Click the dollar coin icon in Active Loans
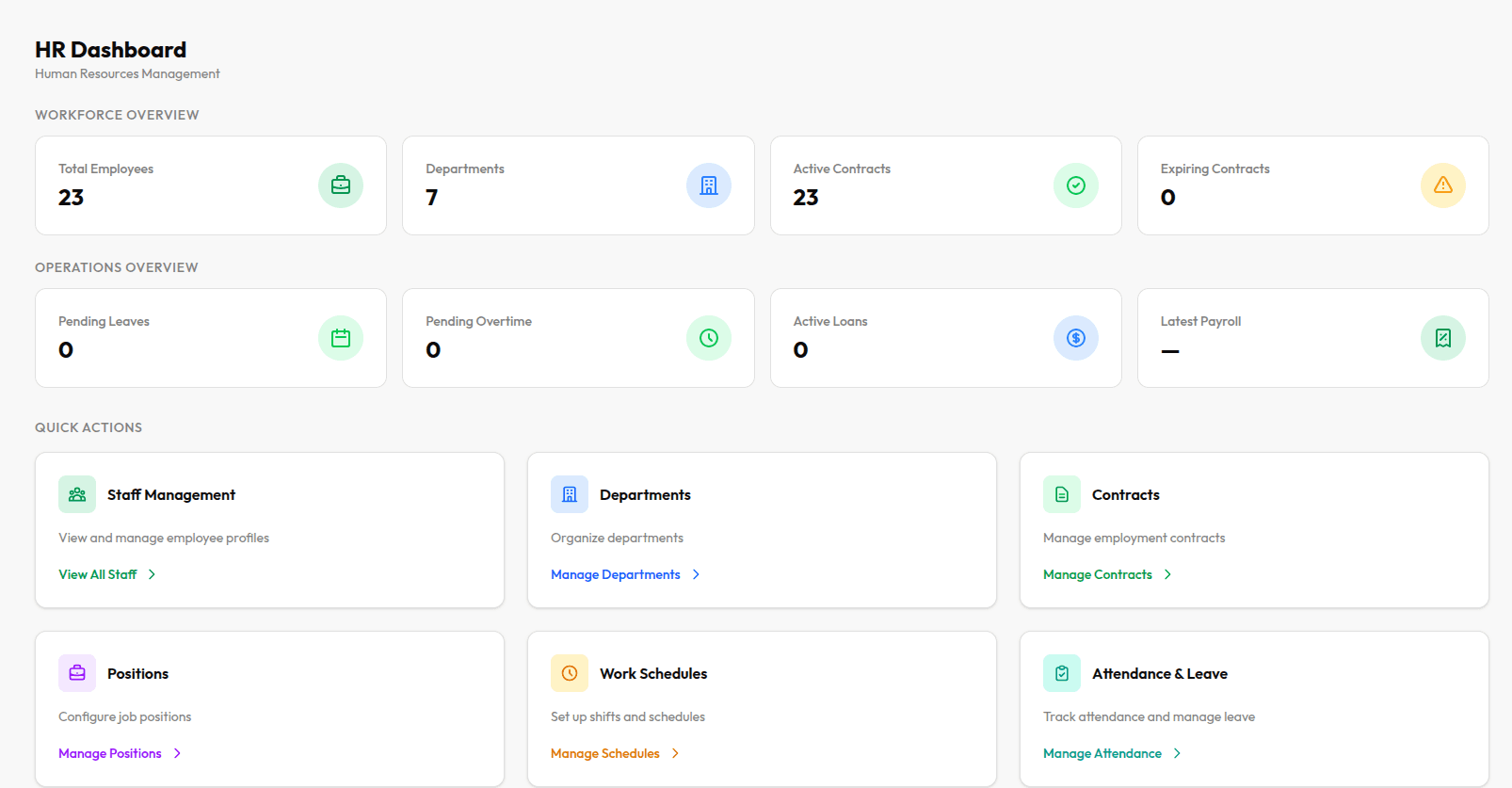Image resolution: width=1512 pixels, height=788 pixels. tap(1076, 338)
